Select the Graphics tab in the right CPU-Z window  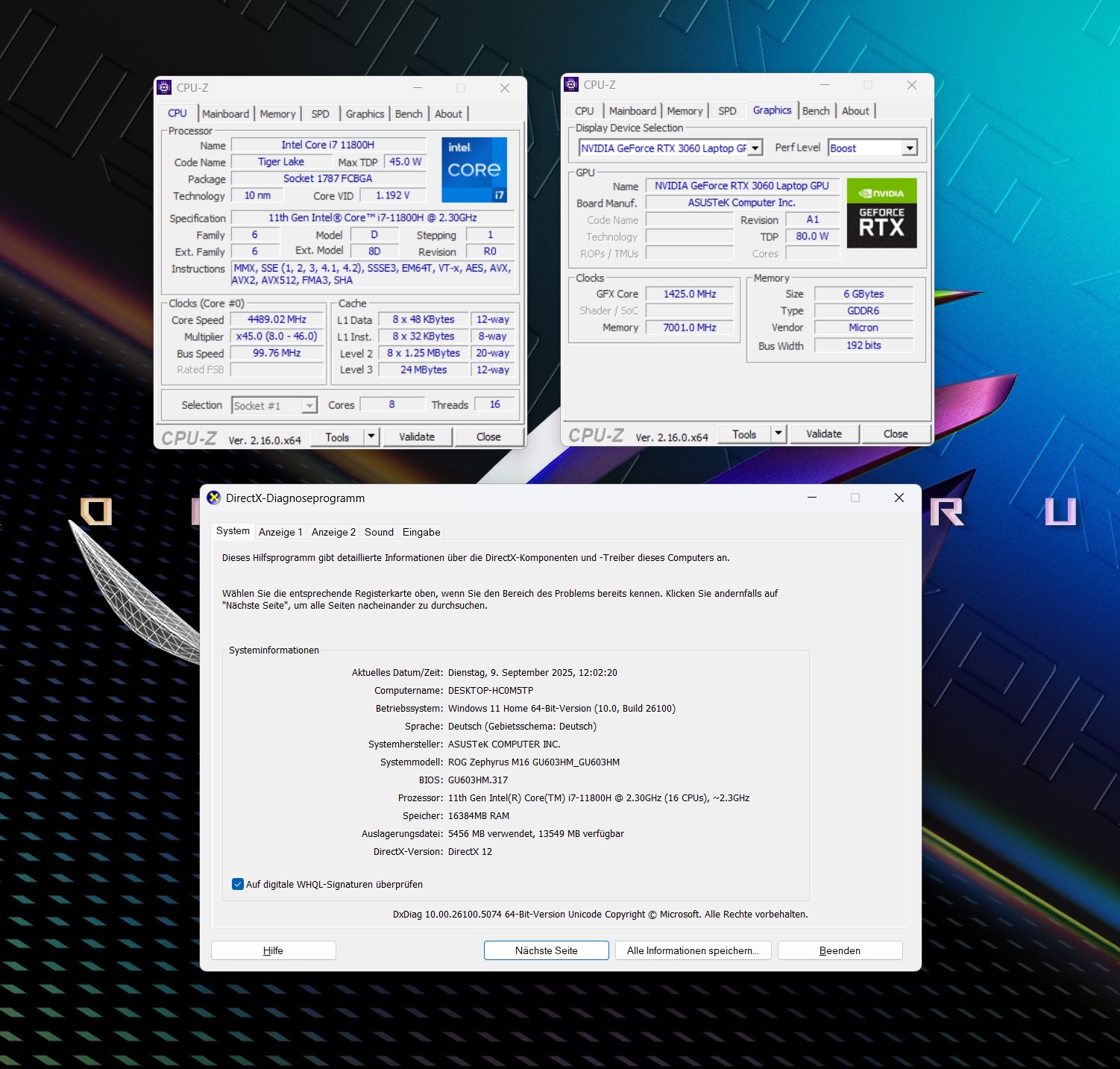click(772, 110)
